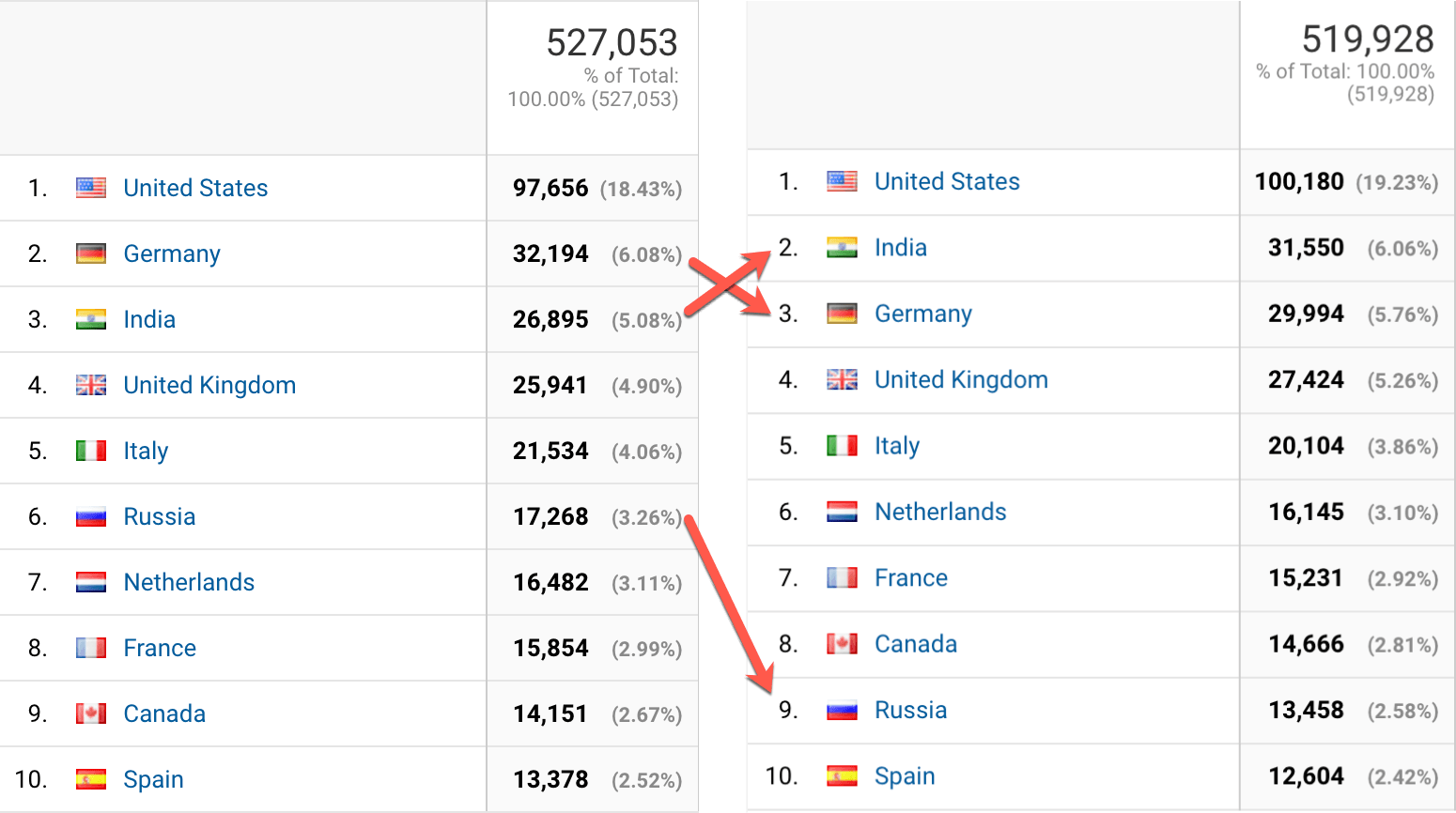Open United States link in left table
The image size is (1456, 813).
coord(195,188)
